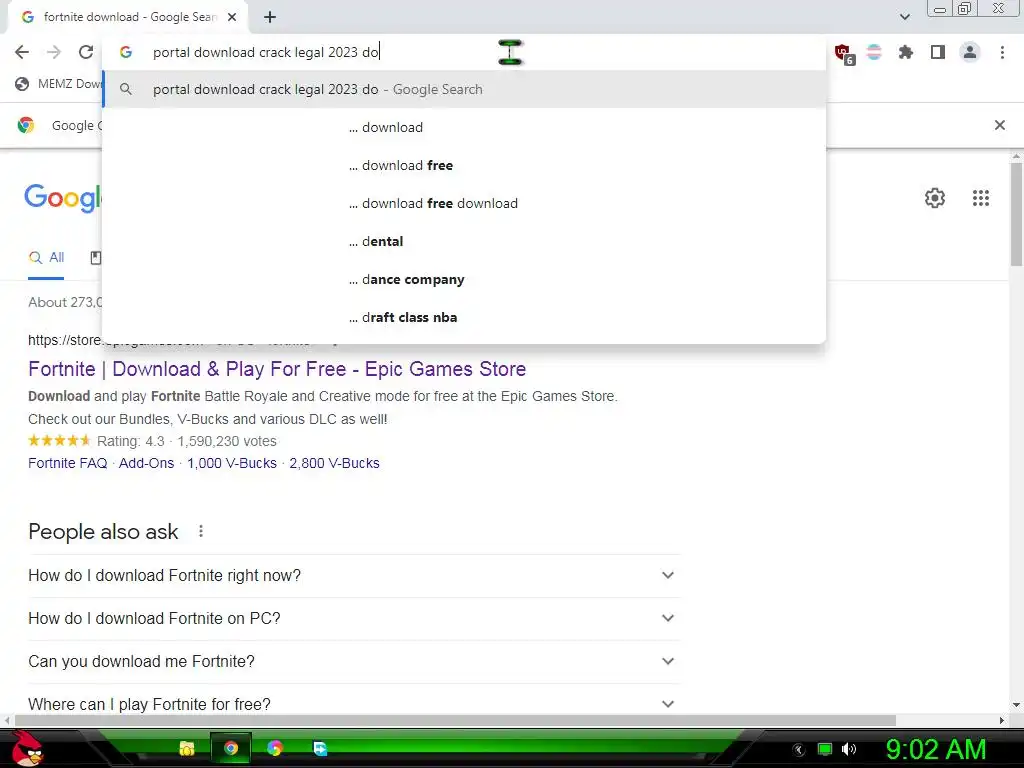Open Chrome's three-dot menu
The height and width of the screenshot is (768, 1024).
(1002, 52)
